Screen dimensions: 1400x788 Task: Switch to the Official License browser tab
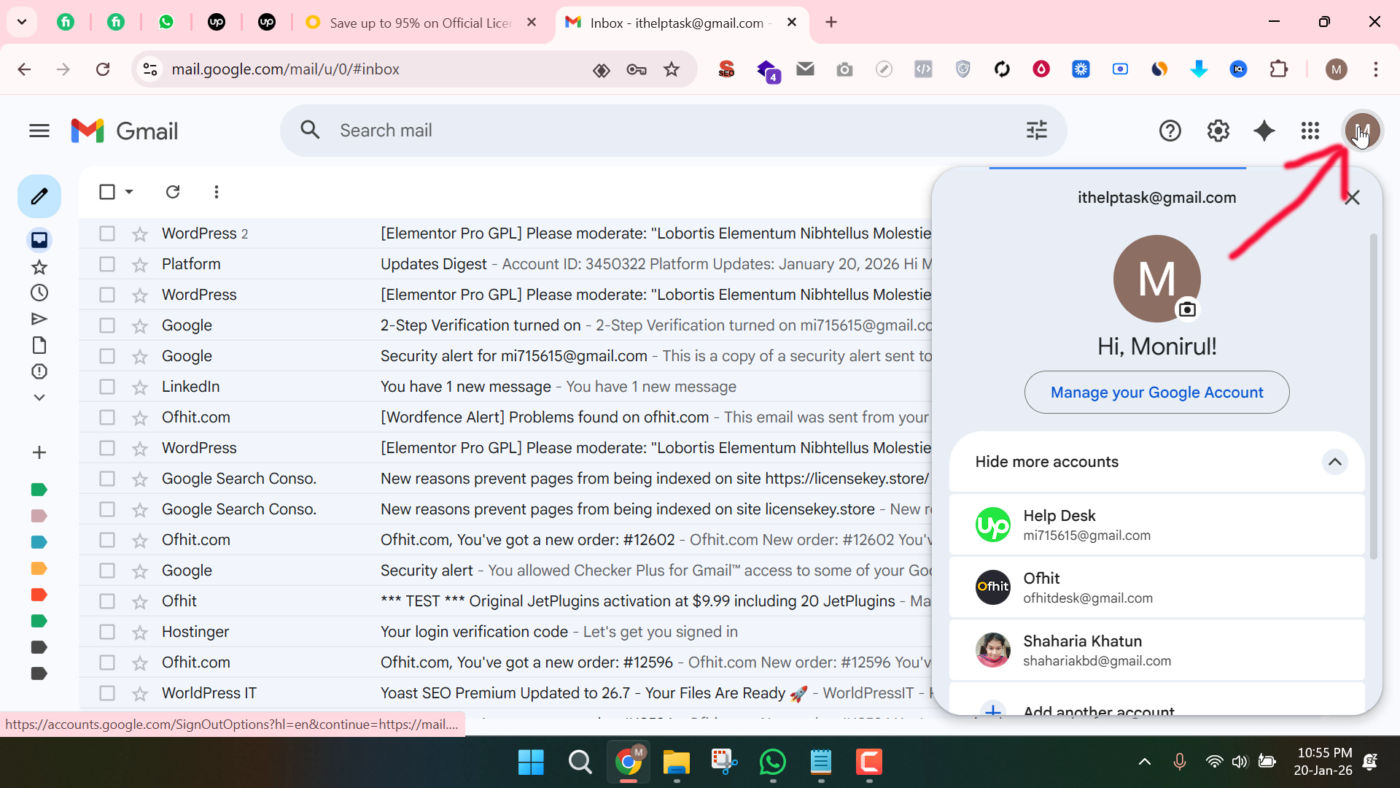(420, 20)
